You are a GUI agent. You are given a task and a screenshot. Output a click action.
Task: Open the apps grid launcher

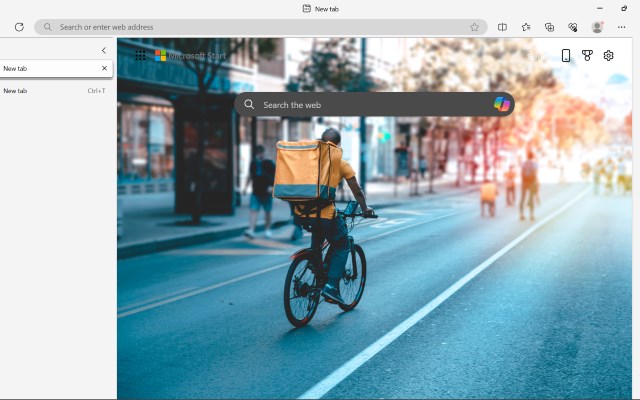point(140,56)
